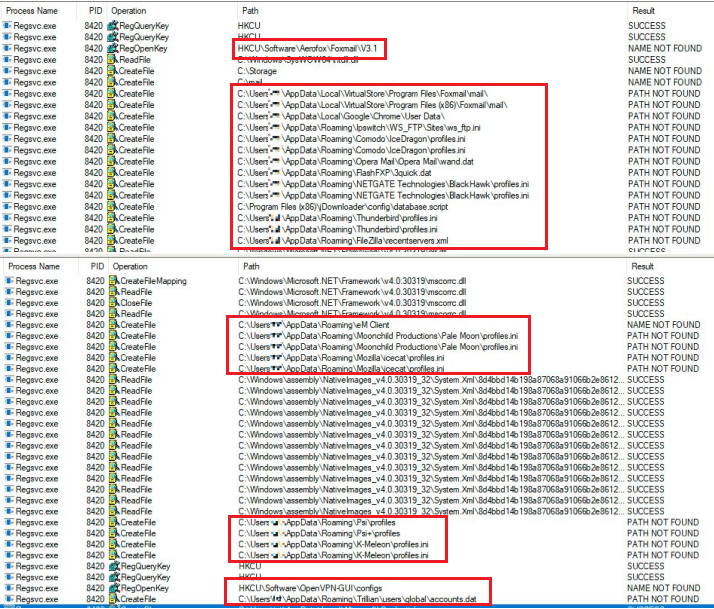This screenshot has width=714, height=609.
Task: Sort by Process Name column in upper list
Action: 32,10
